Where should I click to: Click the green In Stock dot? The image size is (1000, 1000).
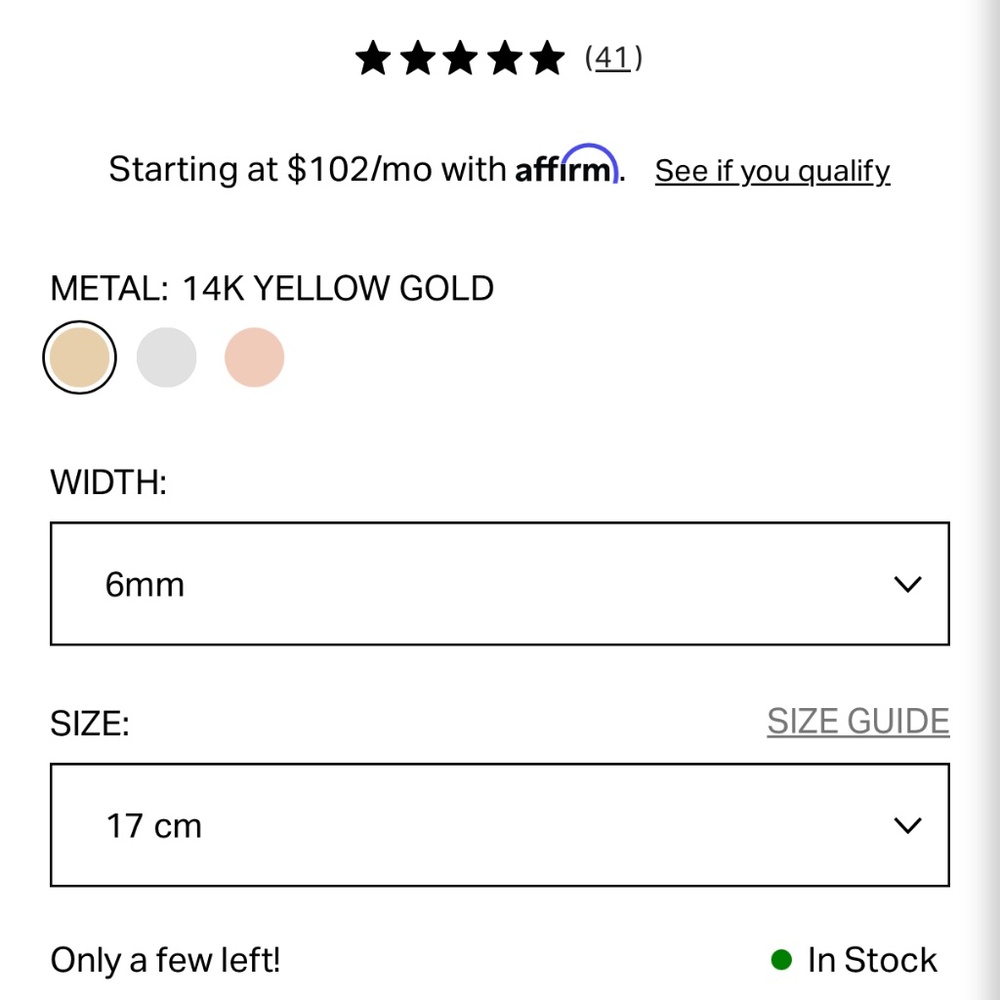click(781, 960)
